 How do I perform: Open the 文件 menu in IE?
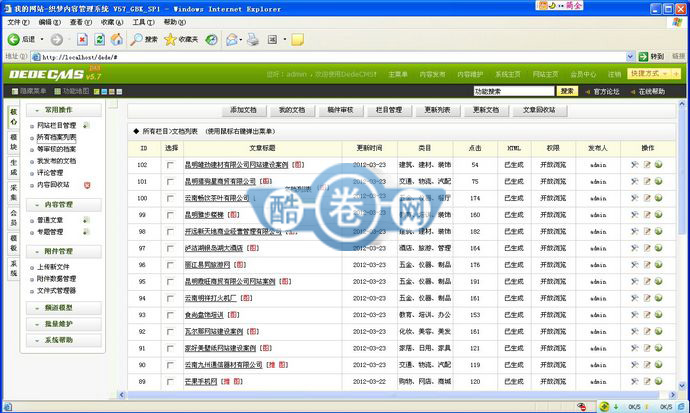[18, 22]
